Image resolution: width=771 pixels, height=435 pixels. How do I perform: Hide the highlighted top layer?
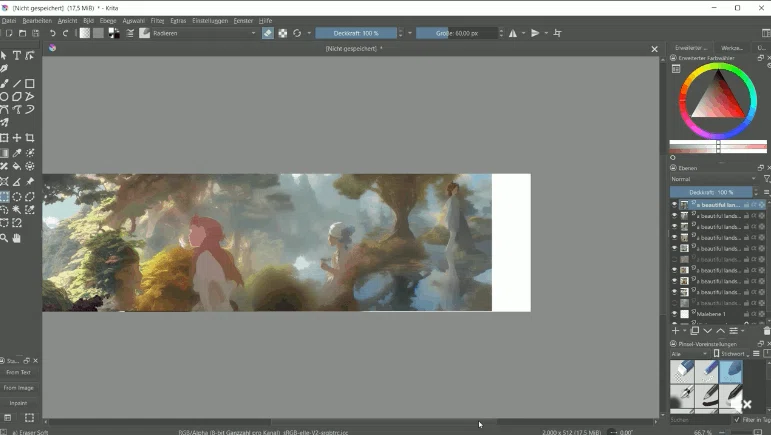click(674, 204)
